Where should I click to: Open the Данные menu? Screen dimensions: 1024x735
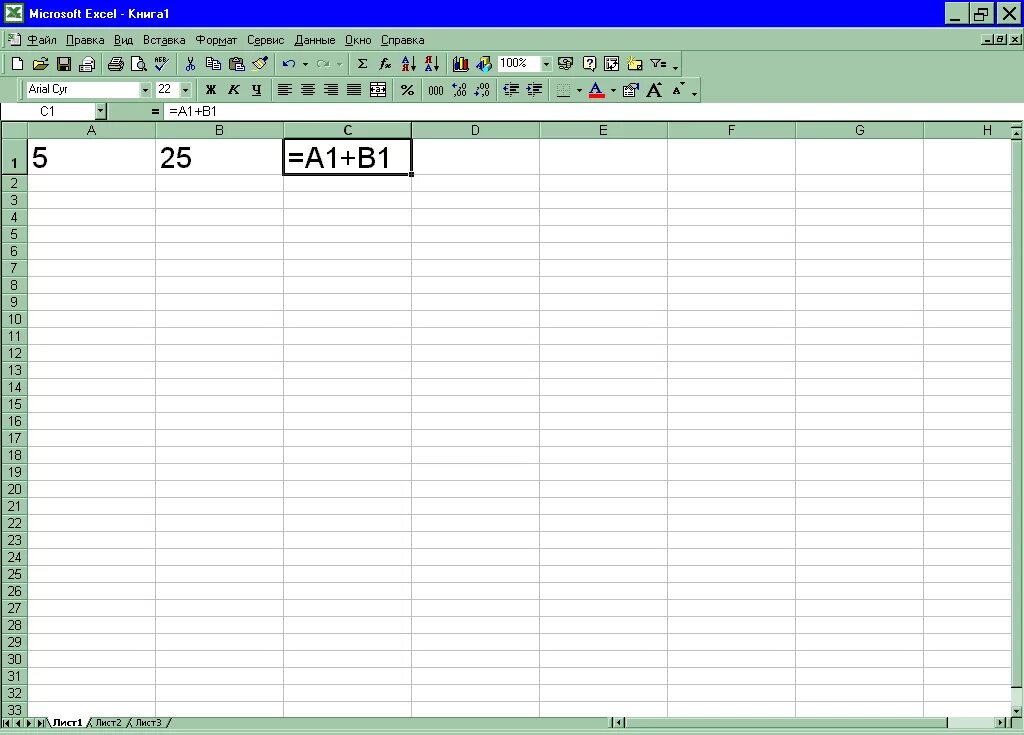(x=314, y=40)
